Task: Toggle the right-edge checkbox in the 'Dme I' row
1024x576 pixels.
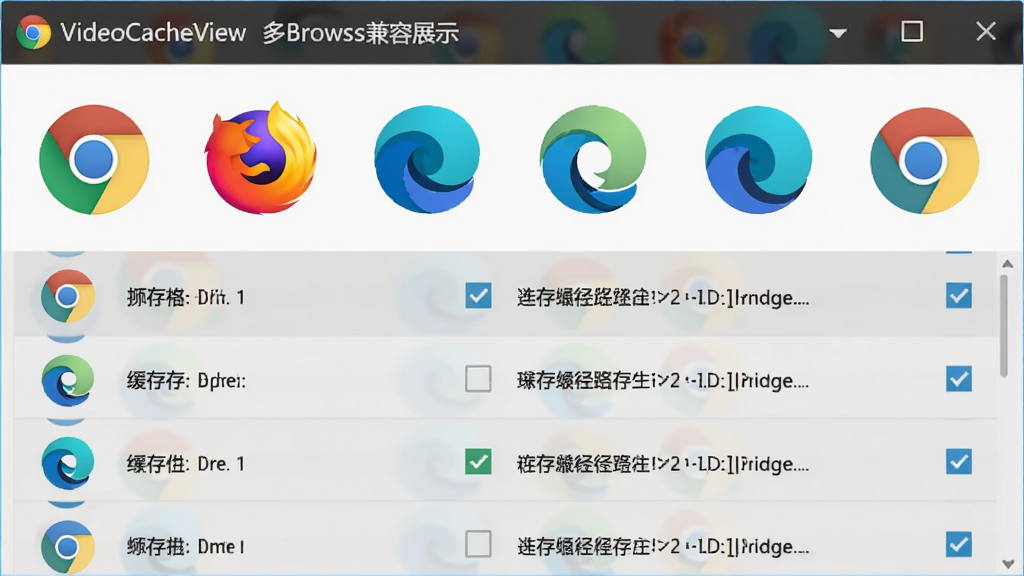Action: click(959, 544)
